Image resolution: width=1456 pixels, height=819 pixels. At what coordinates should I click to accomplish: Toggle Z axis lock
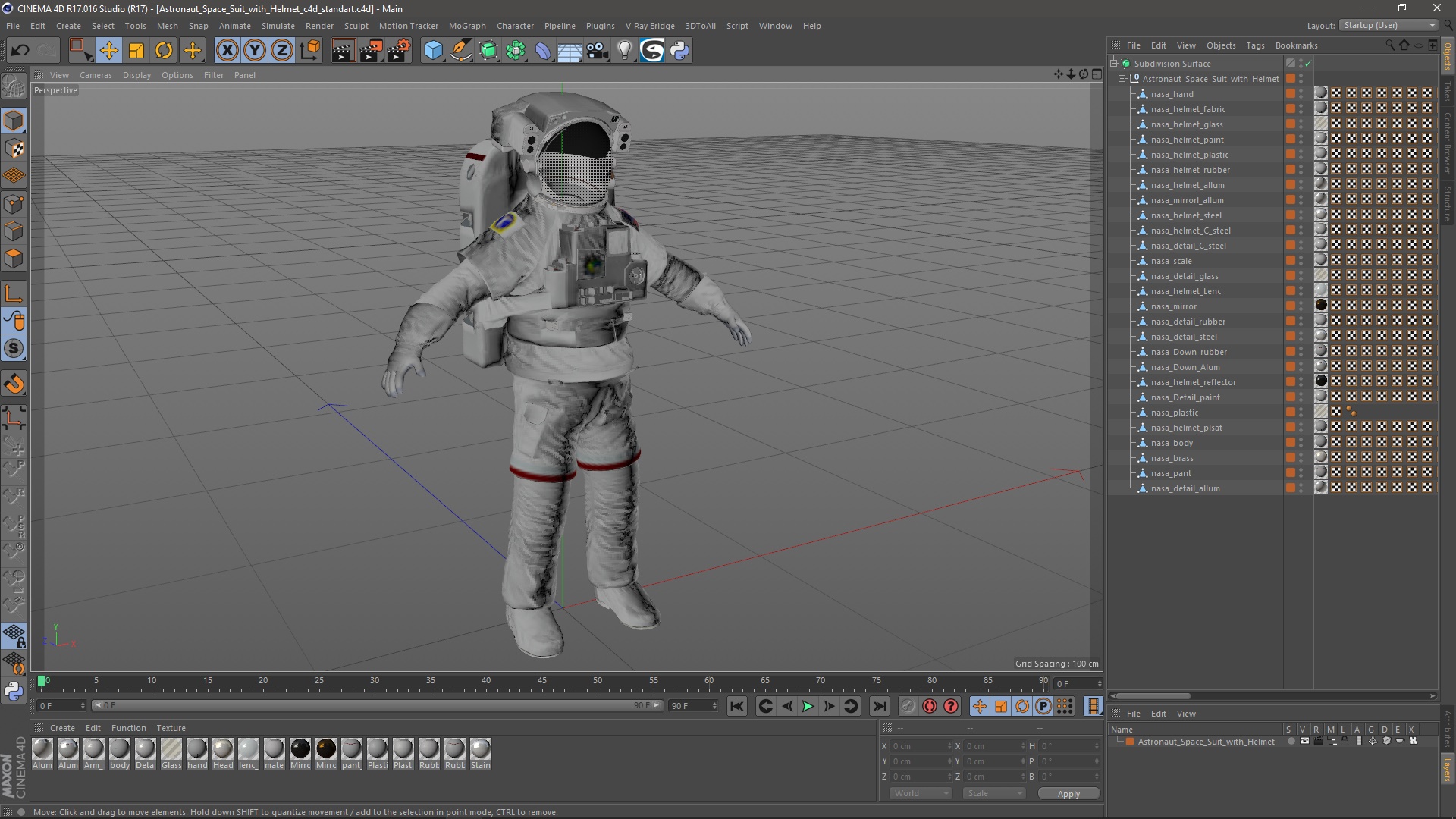point(282,51)
